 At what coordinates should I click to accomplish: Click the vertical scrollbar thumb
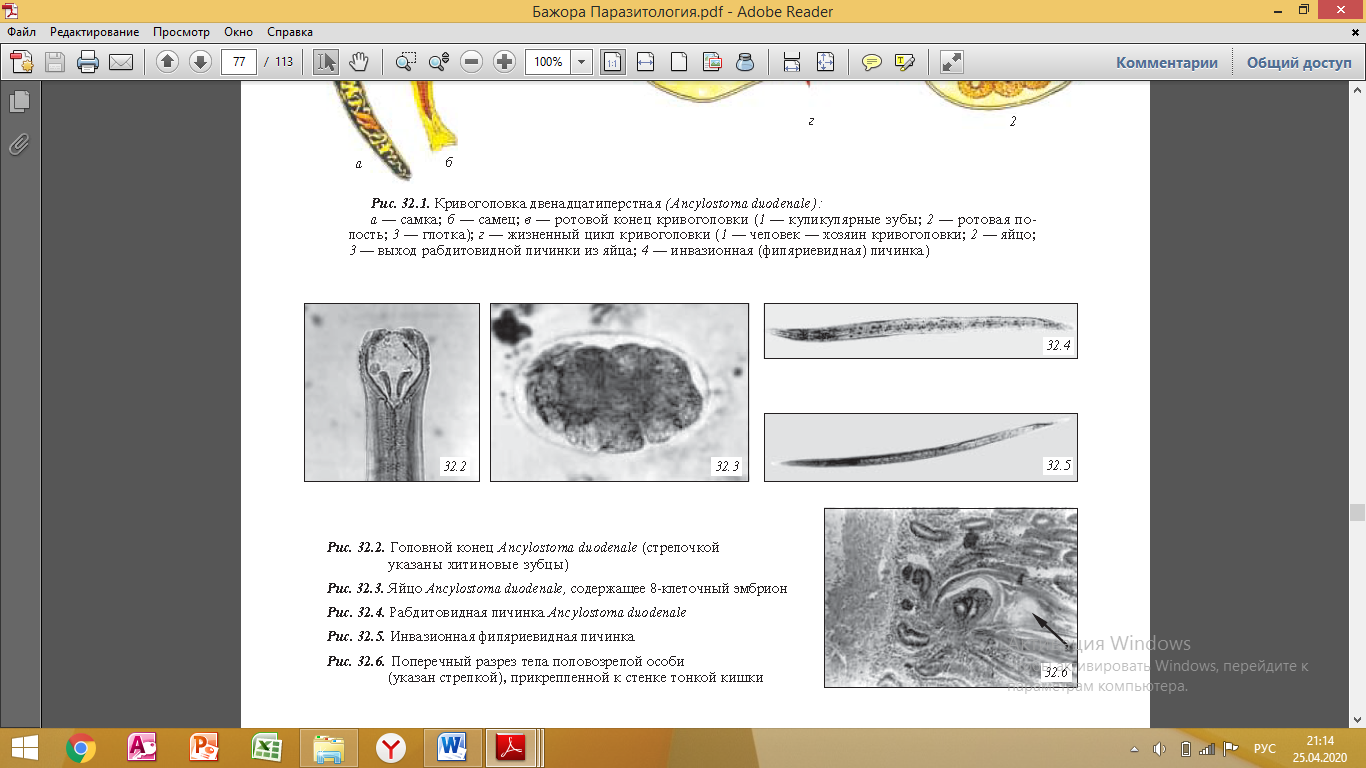pyautogui.click(x=1357, y=513)
